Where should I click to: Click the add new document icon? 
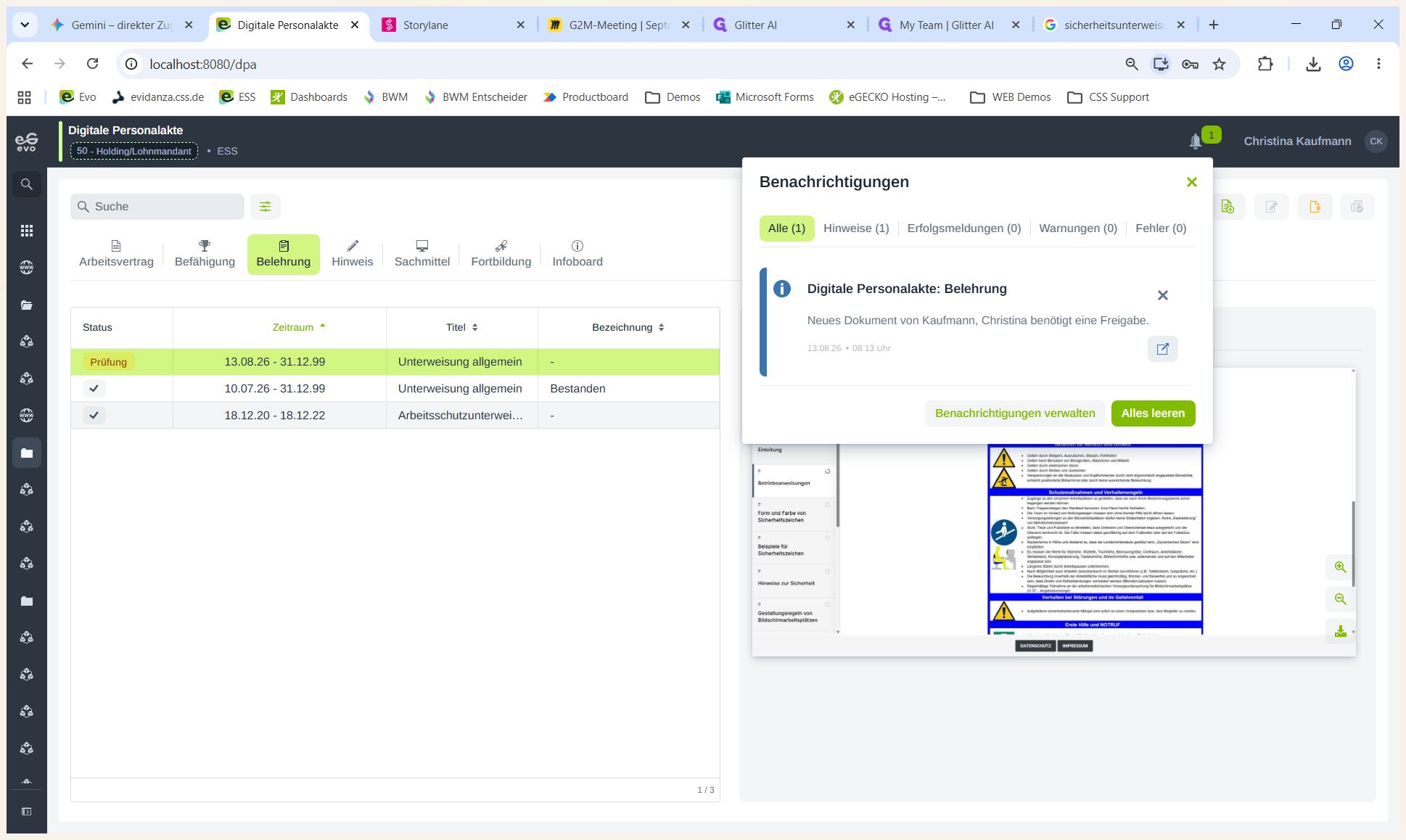tap(1228, 207)
